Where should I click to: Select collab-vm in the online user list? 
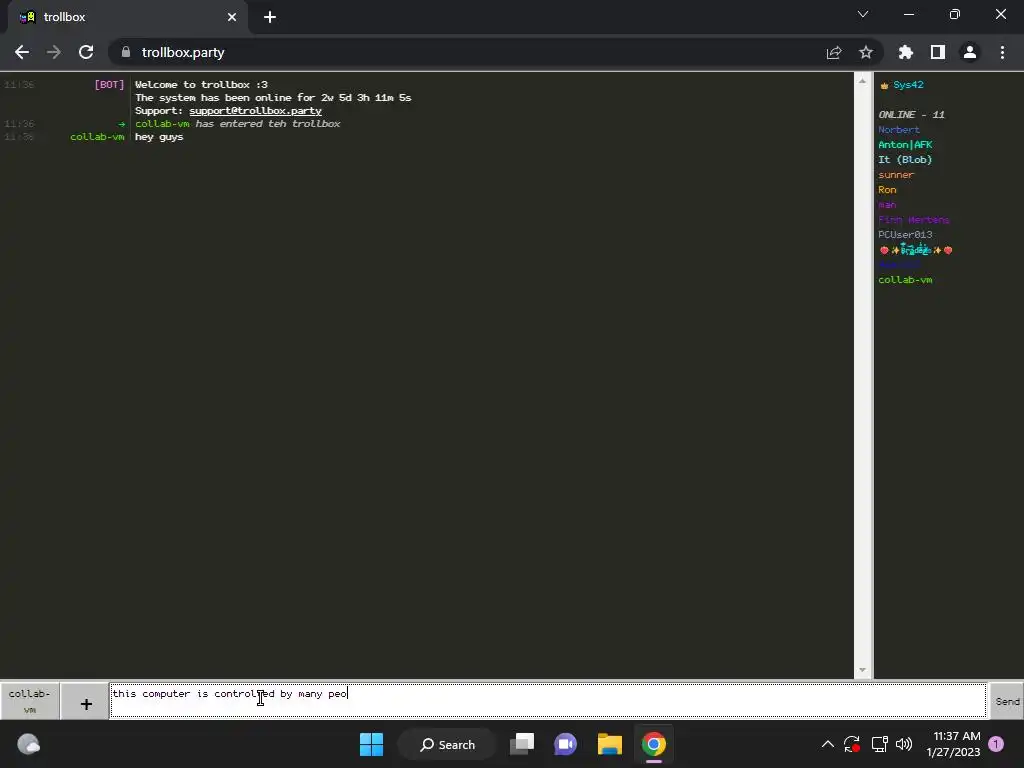(x=905, y=280)
